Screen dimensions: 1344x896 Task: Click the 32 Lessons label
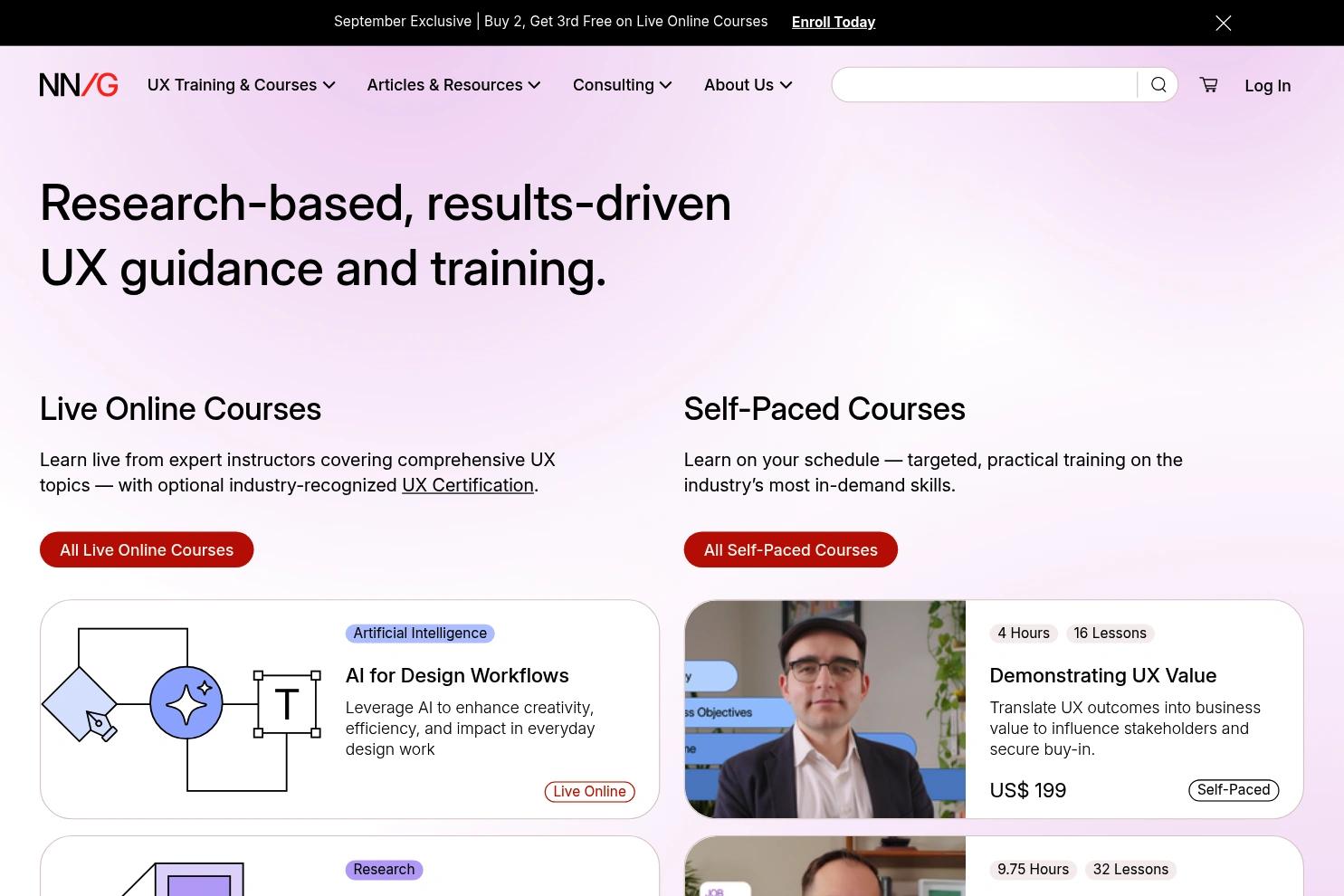pos(1130,870)
